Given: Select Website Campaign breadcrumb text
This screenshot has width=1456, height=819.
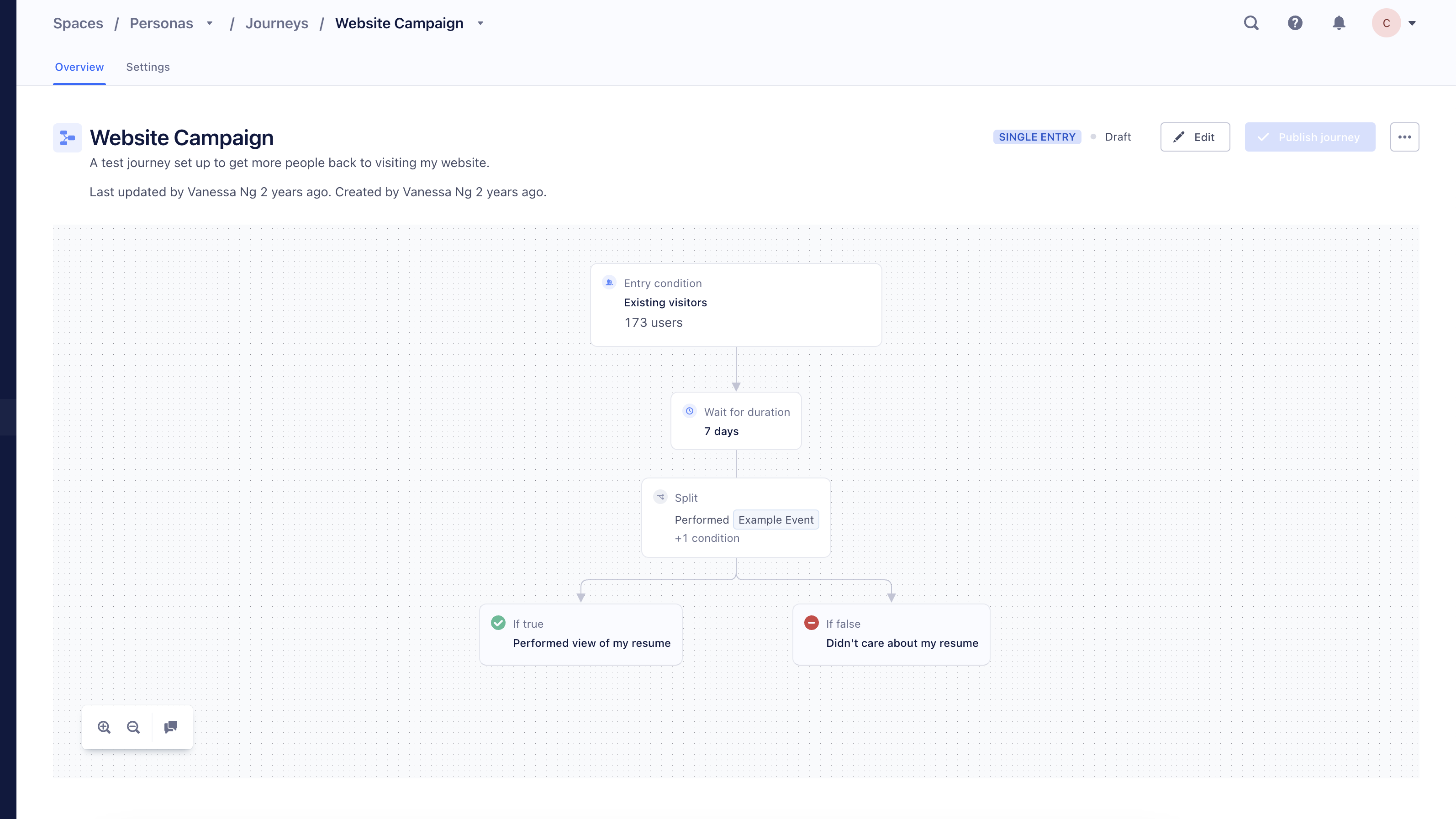Looking at the screenshot, I should click(x=399, y=23).
